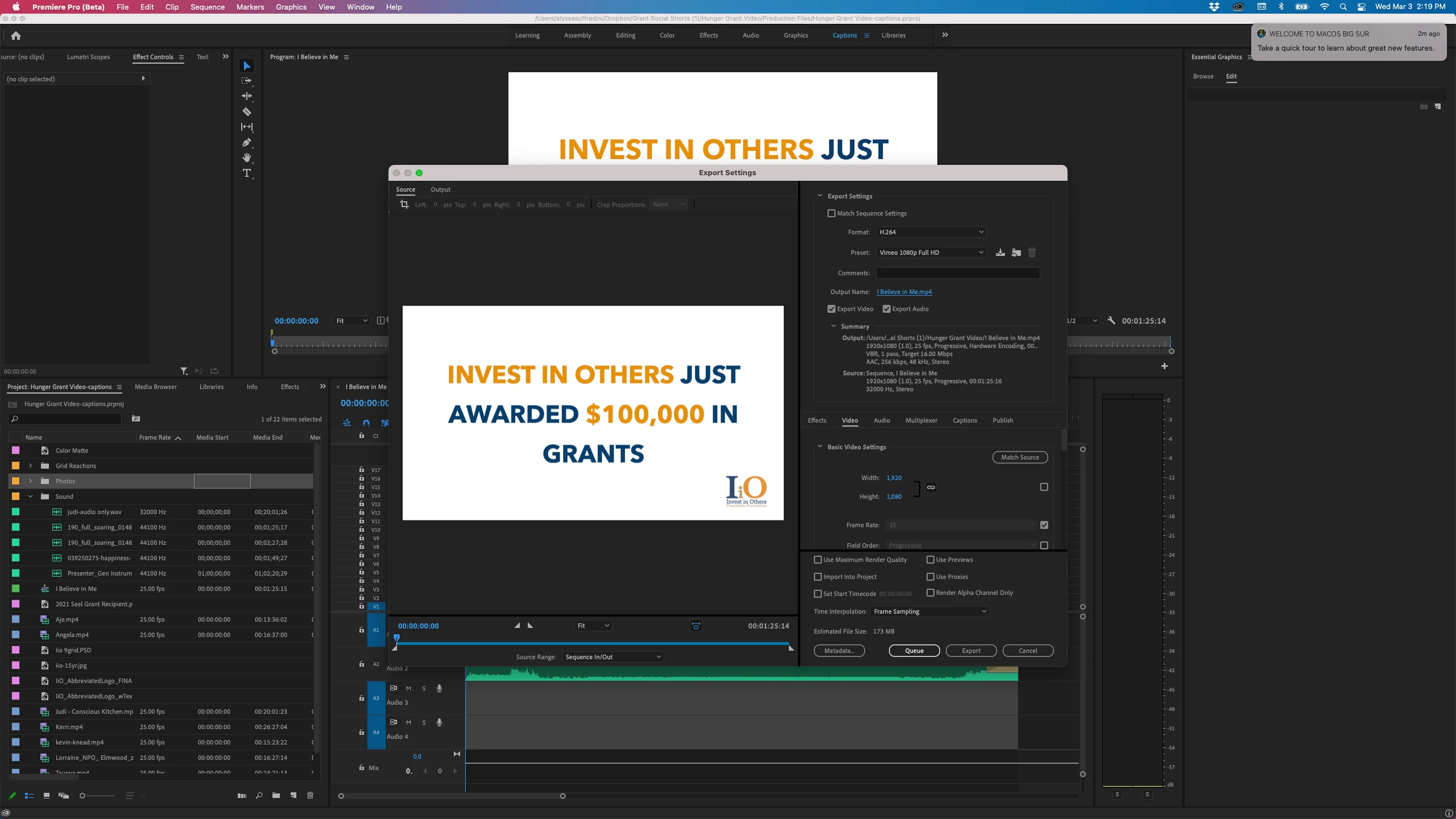Click the New Bin folder icon in Project panel
The width and height of the screenshot is (1456, 819).
pos(276,795)
